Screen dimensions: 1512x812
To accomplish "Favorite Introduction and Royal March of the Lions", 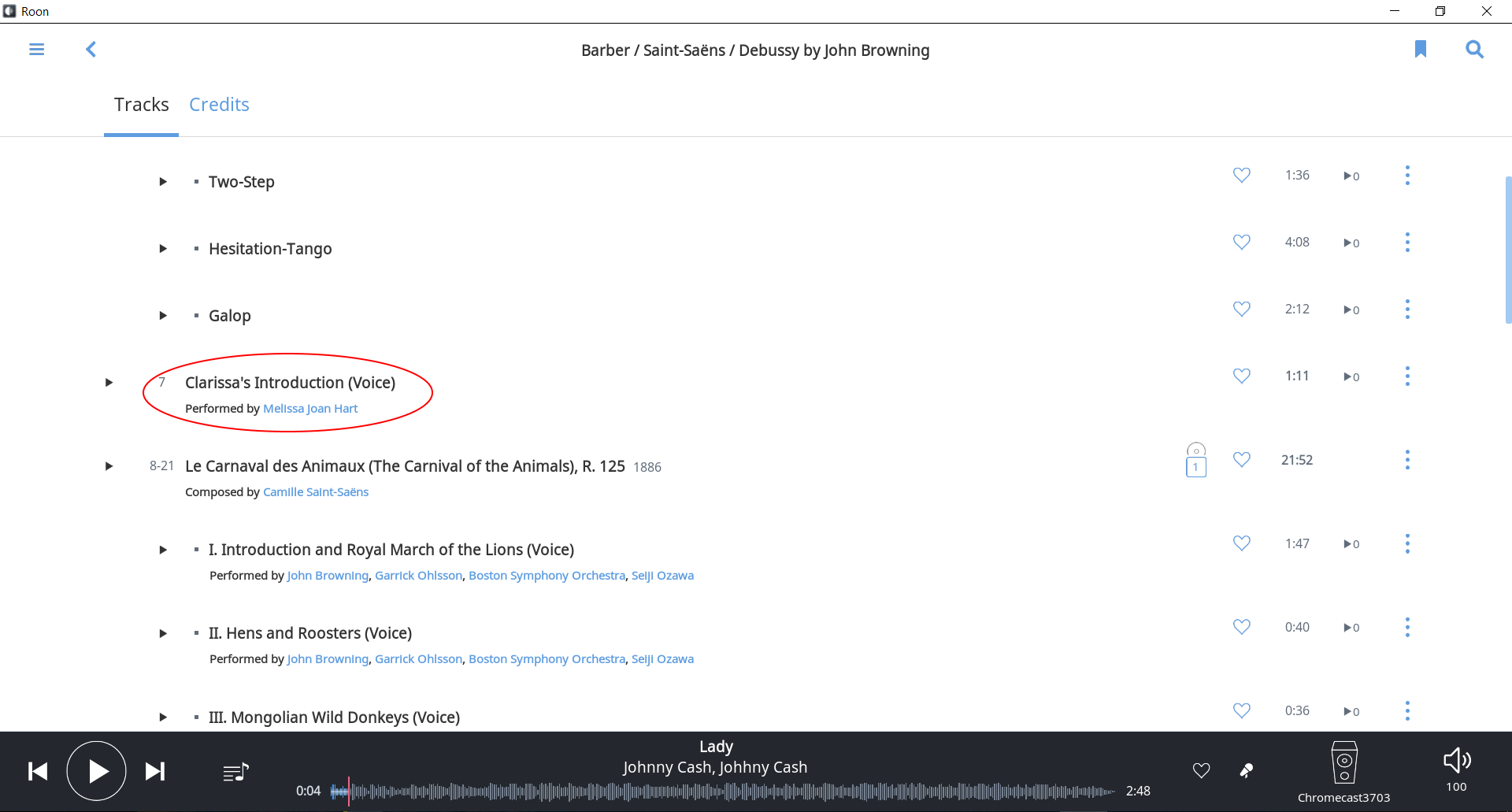I will pyautogui.click(x=1242, y=543).
